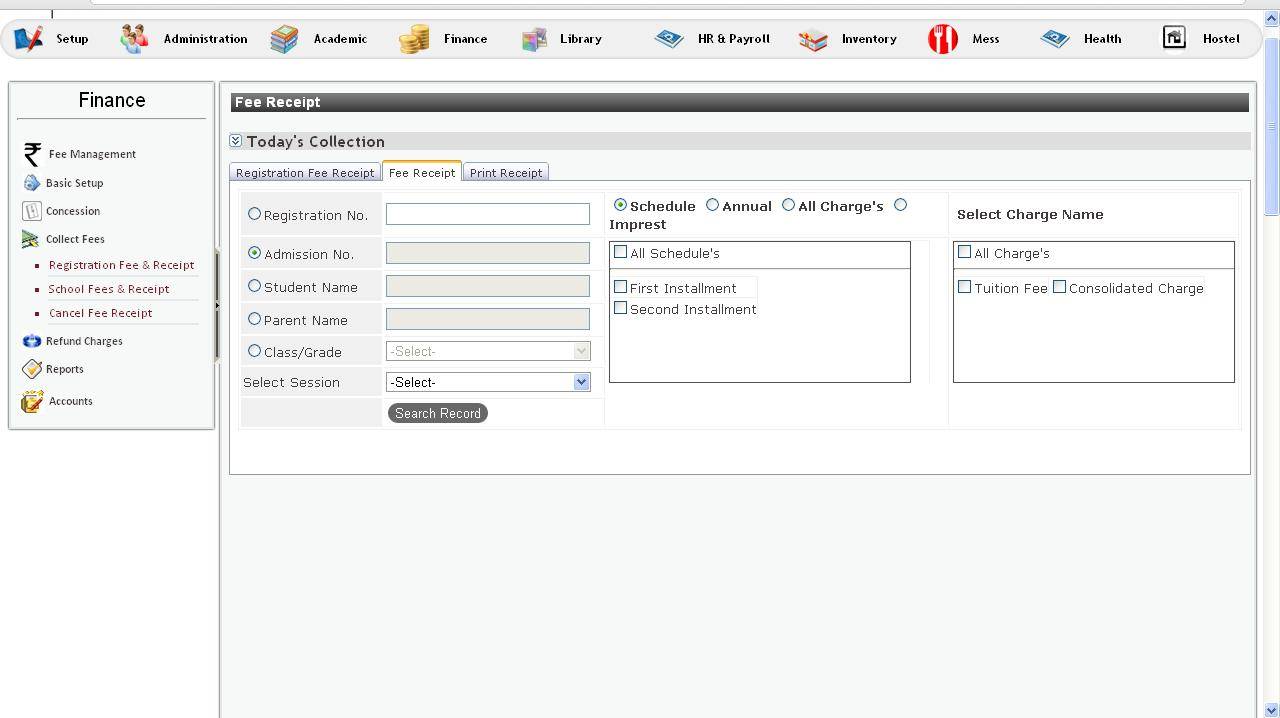Select the Class/Grade radio button

click(x=254, y=351)
